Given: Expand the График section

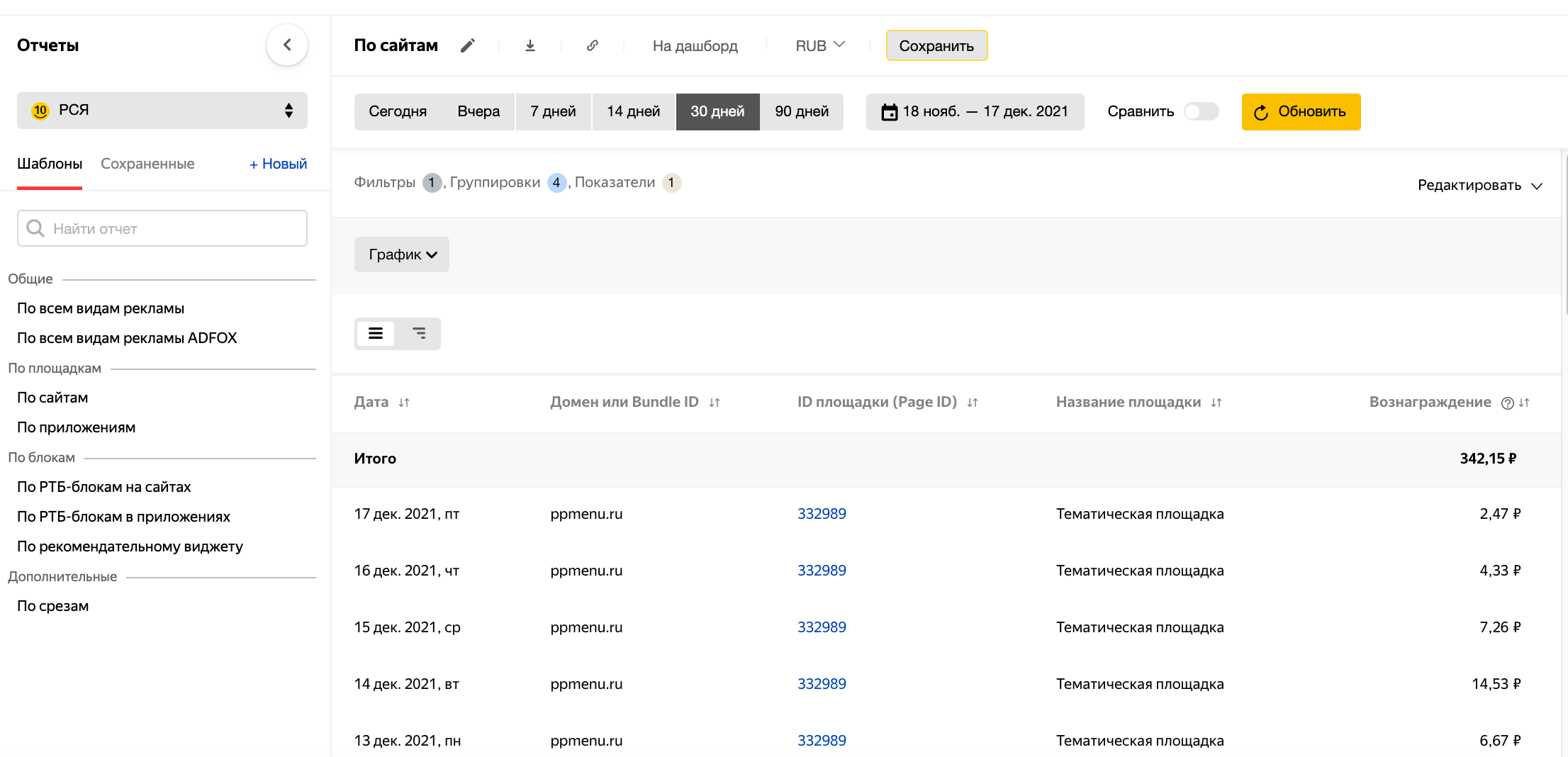Looking at the screenshot, I should tap(402, 254).
